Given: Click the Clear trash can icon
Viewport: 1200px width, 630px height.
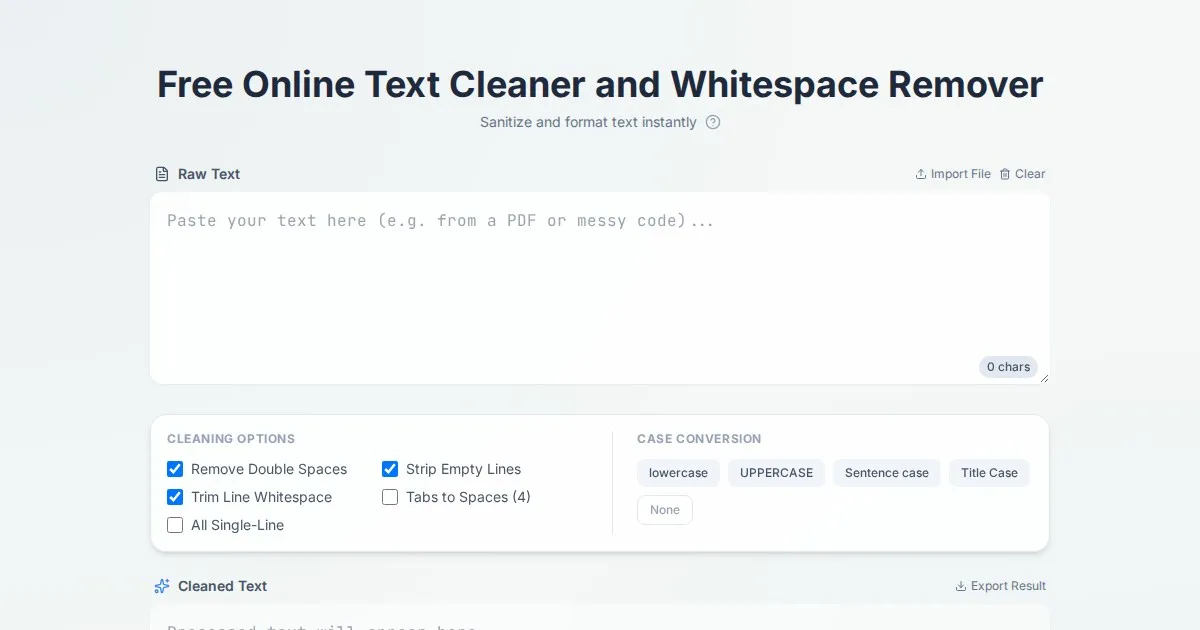Looking at the screenshot, I should [1005, 174].
